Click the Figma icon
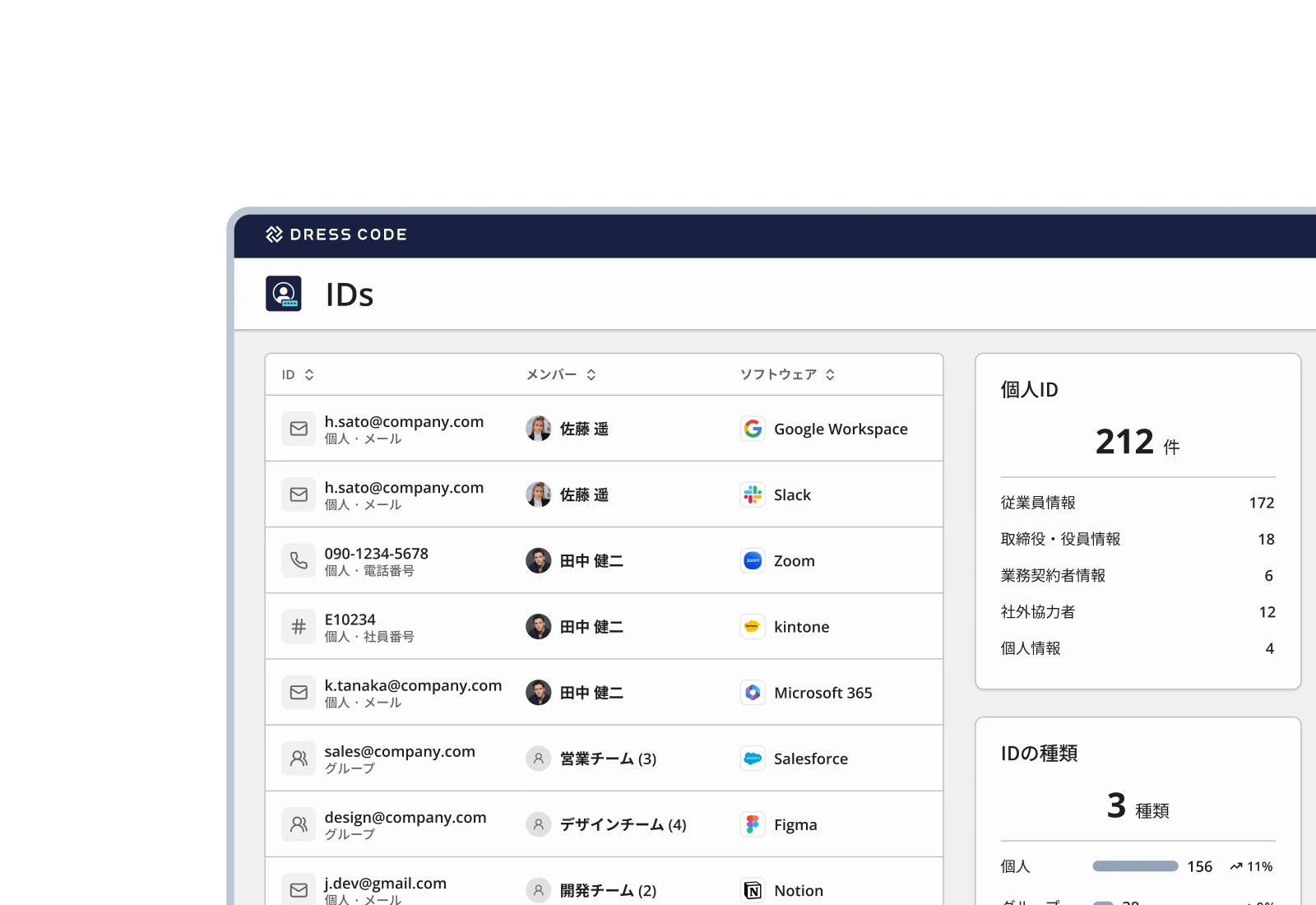The height and width of the screenshot is (905, 1316). (x=753, y=824)
